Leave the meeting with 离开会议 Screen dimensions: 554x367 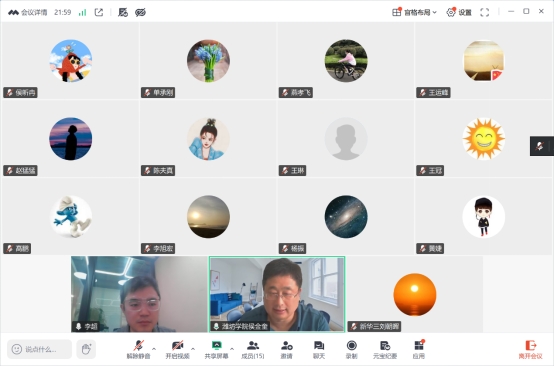point(530,349)
